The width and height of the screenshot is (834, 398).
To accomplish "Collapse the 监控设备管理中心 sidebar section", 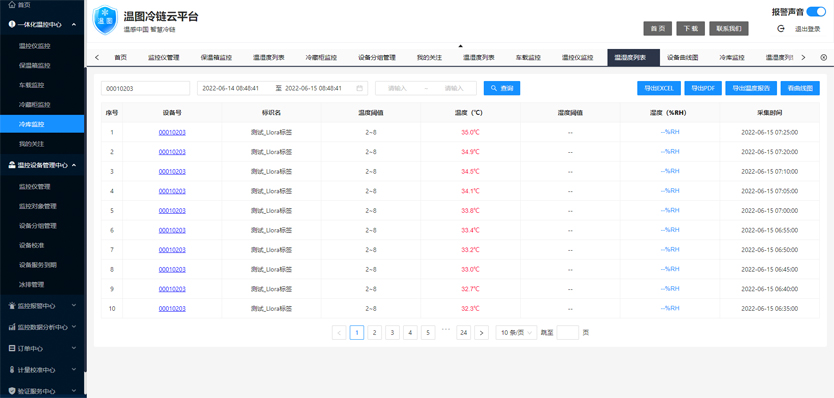I will (x=73, y=165).
